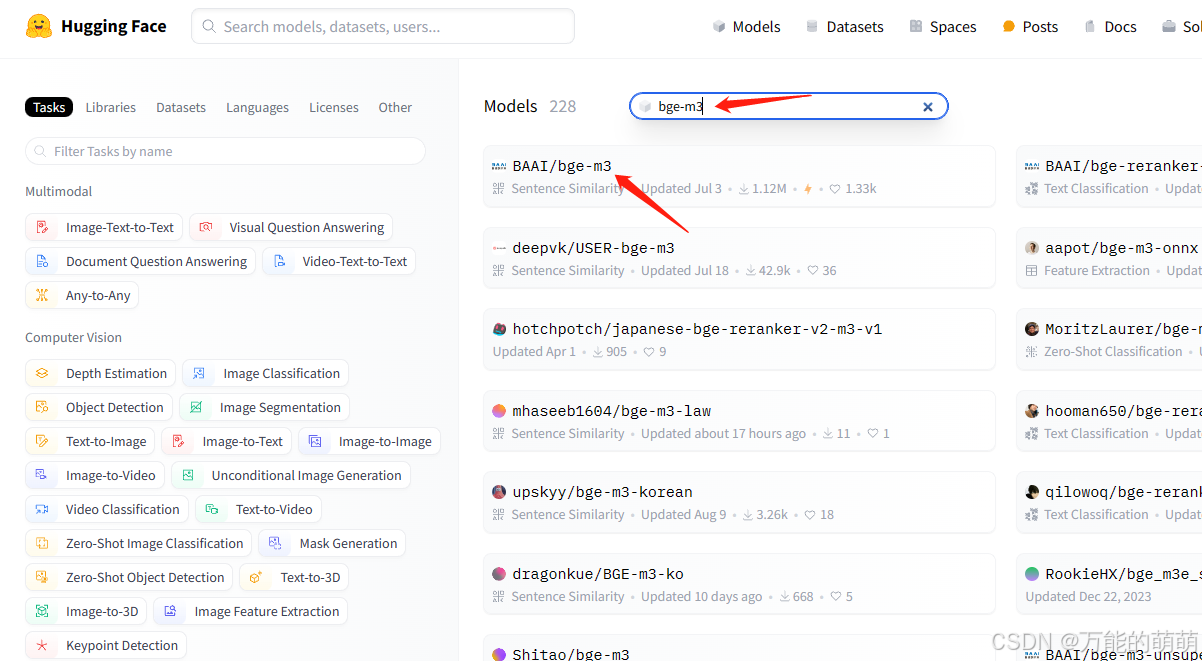The height and width of the screenshot is (661, 1202).
Task: Open the deepvk/USER-bge-m3 model
Action: (x=739, y=258)
